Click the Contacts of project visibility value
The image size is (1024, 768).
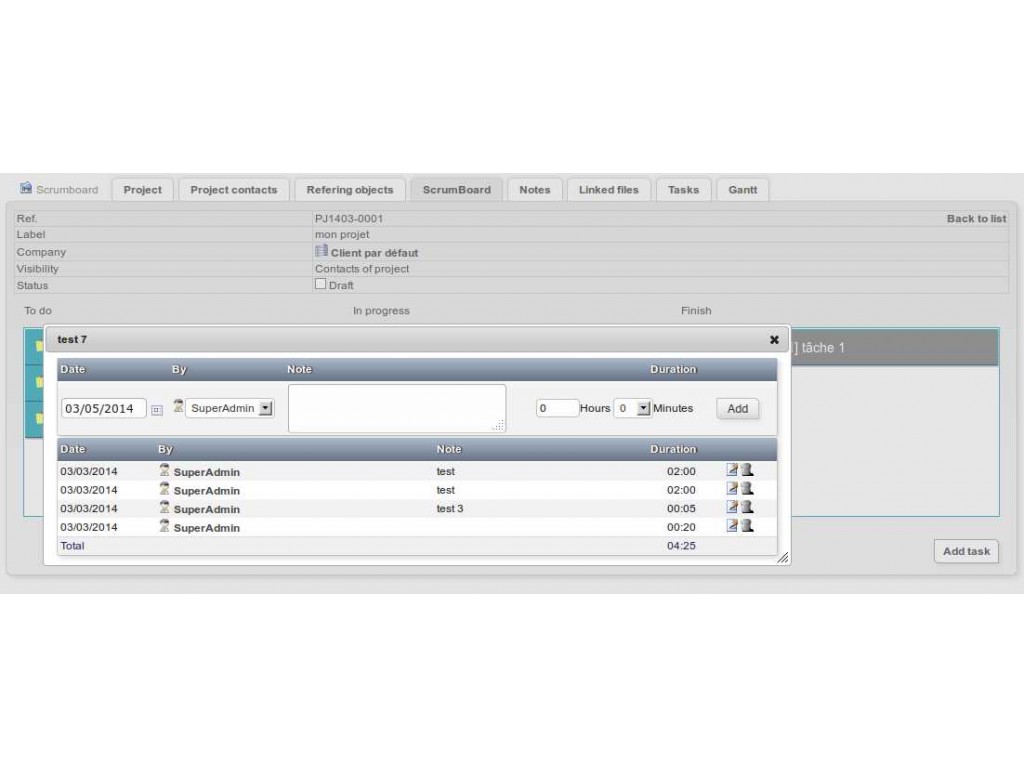pyautogui.click(x=362, y=268)
